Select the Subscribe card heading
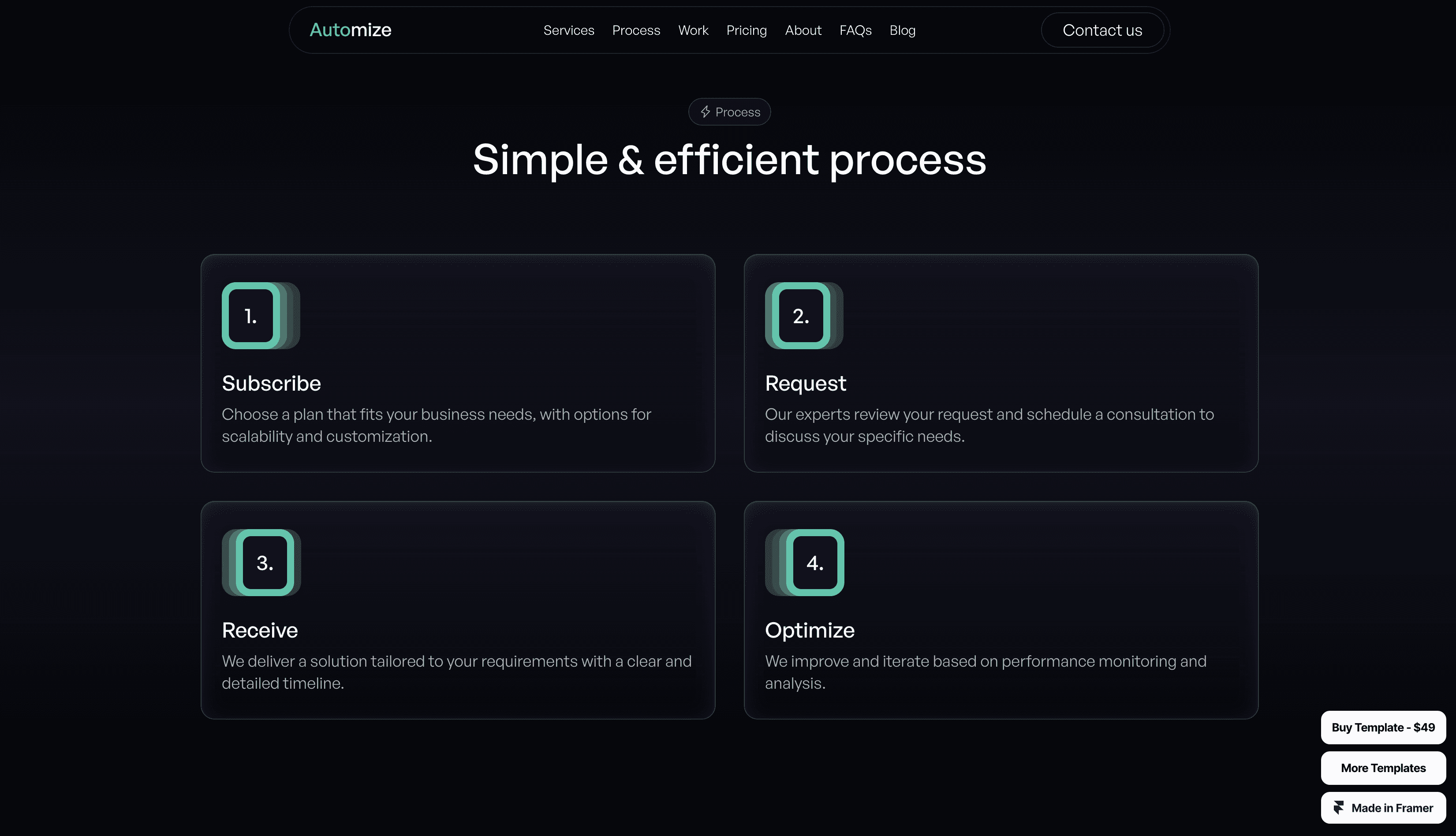Screen dimensions: 1456x836 (x=271, y=383)
